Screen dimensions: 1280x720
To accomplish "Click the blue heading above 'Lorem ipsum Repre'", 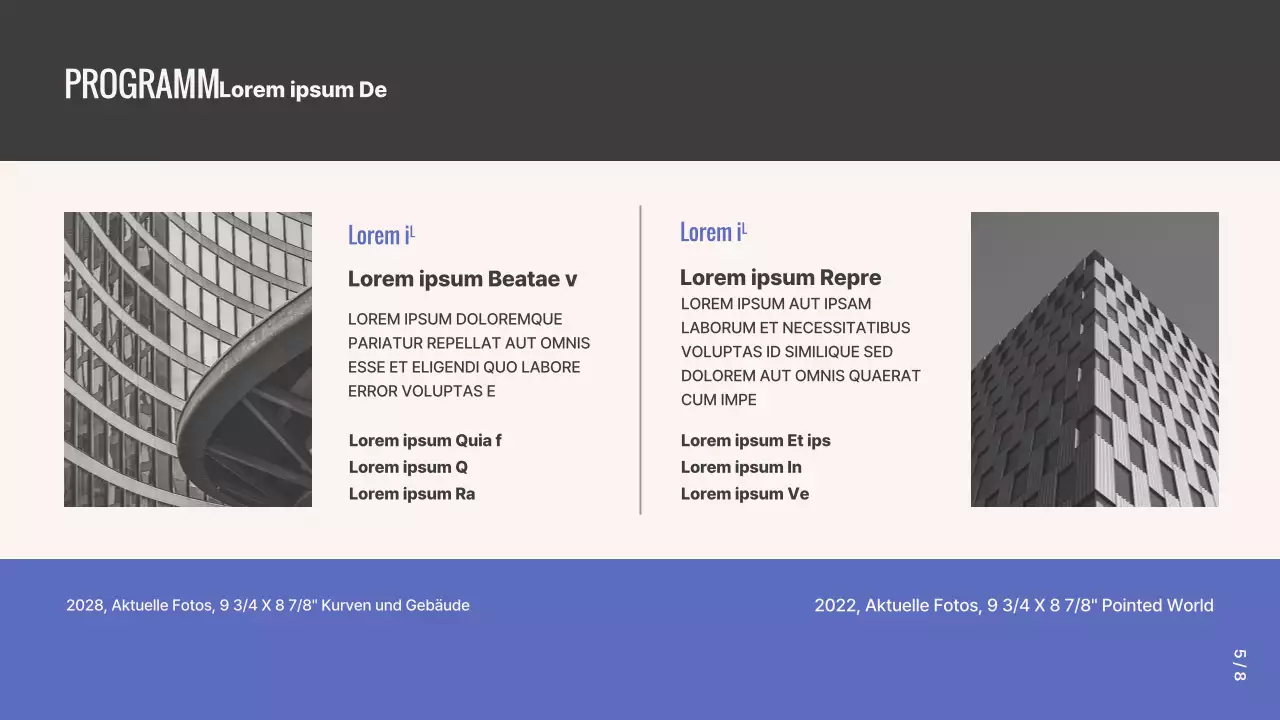I will [712, 232].
